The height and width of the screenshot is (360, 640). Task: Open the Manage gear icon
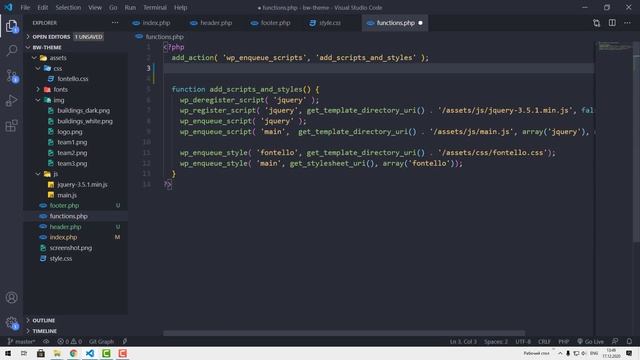12,323
